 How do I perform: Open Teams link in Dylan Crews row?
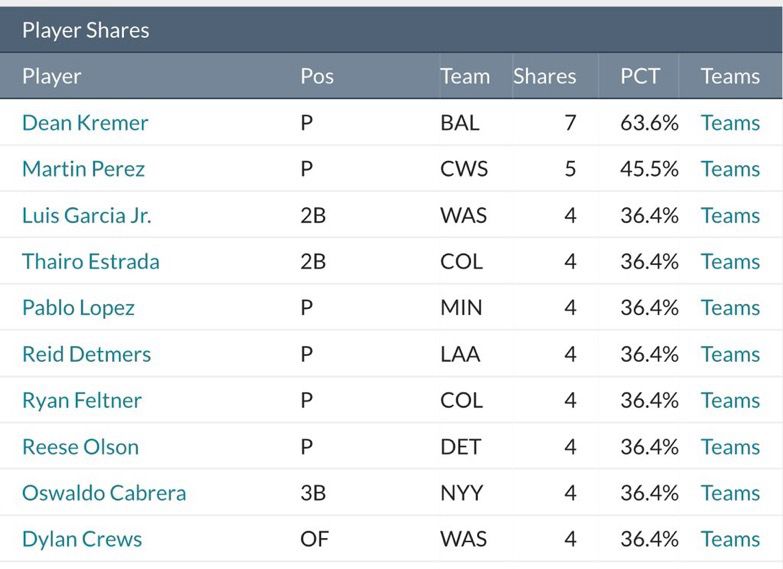click(730, 539)
